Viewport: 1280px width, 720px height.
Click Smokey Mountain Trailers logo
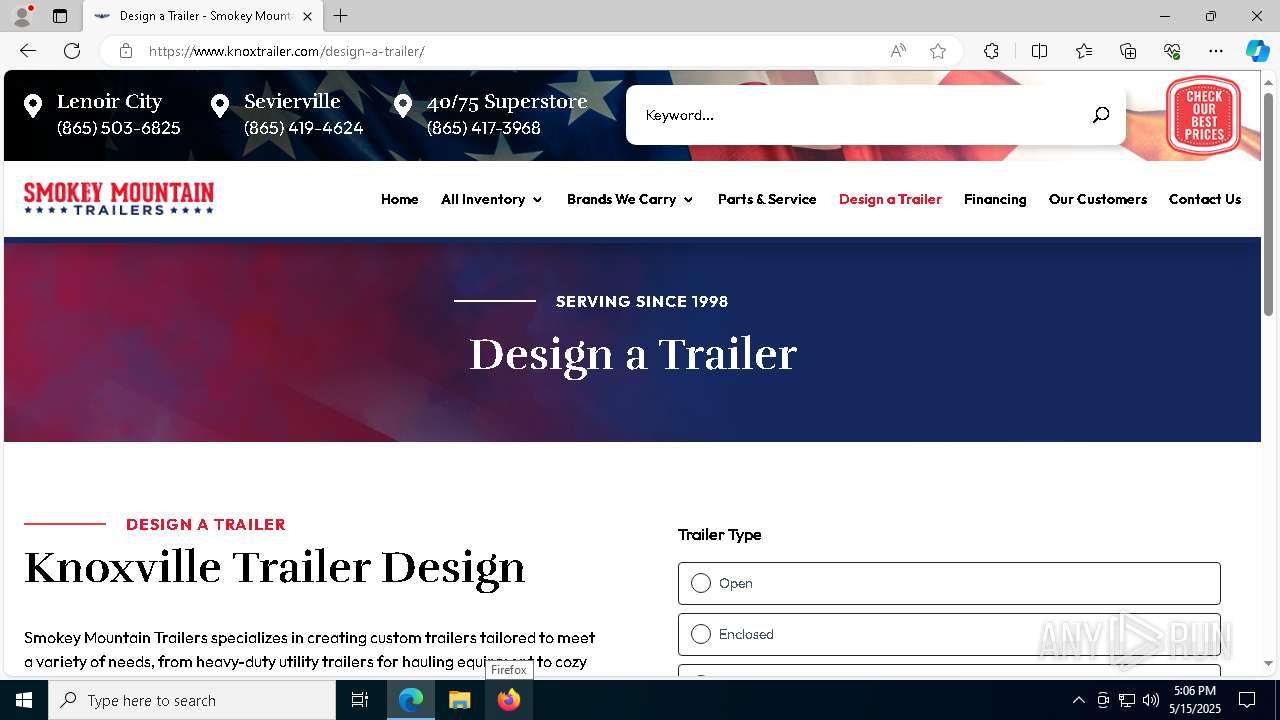(x=119, y=198)
